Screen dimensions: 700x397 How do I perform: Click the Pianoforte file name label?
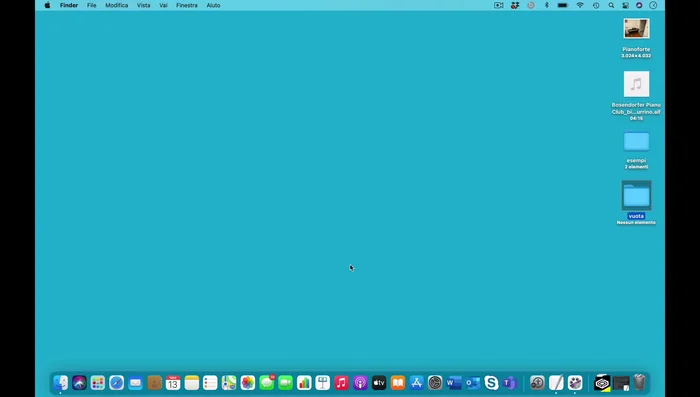coord(636,49)
